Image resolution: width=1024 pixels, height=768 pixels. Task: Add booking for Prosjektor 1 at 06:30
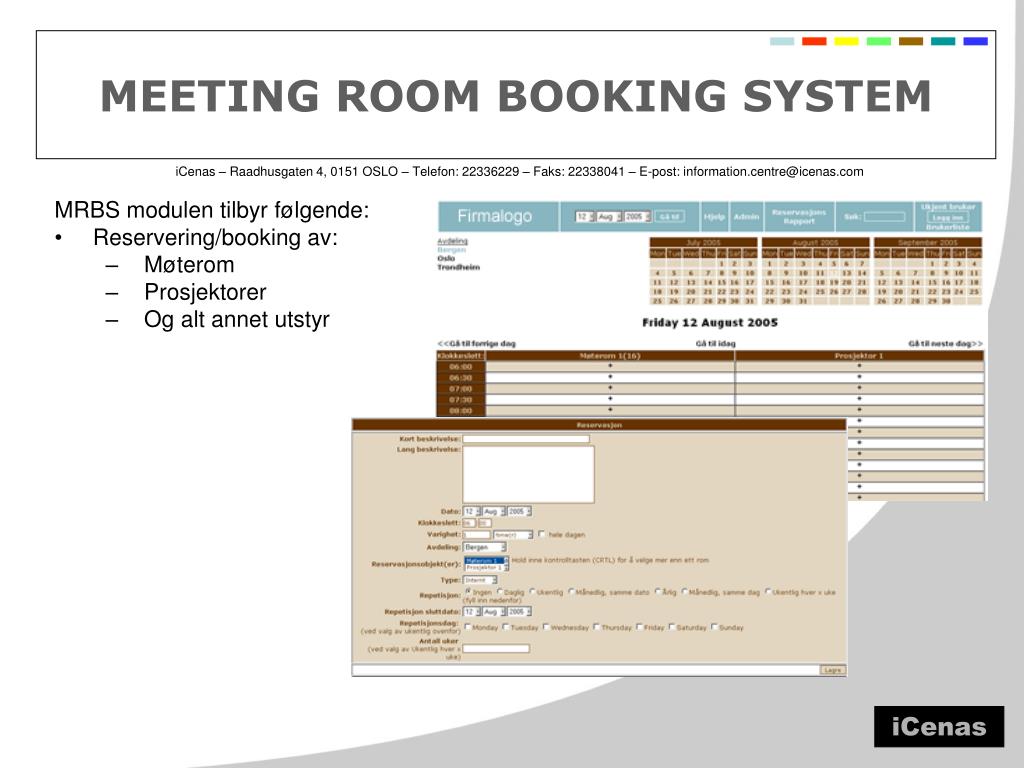(859, 377)
